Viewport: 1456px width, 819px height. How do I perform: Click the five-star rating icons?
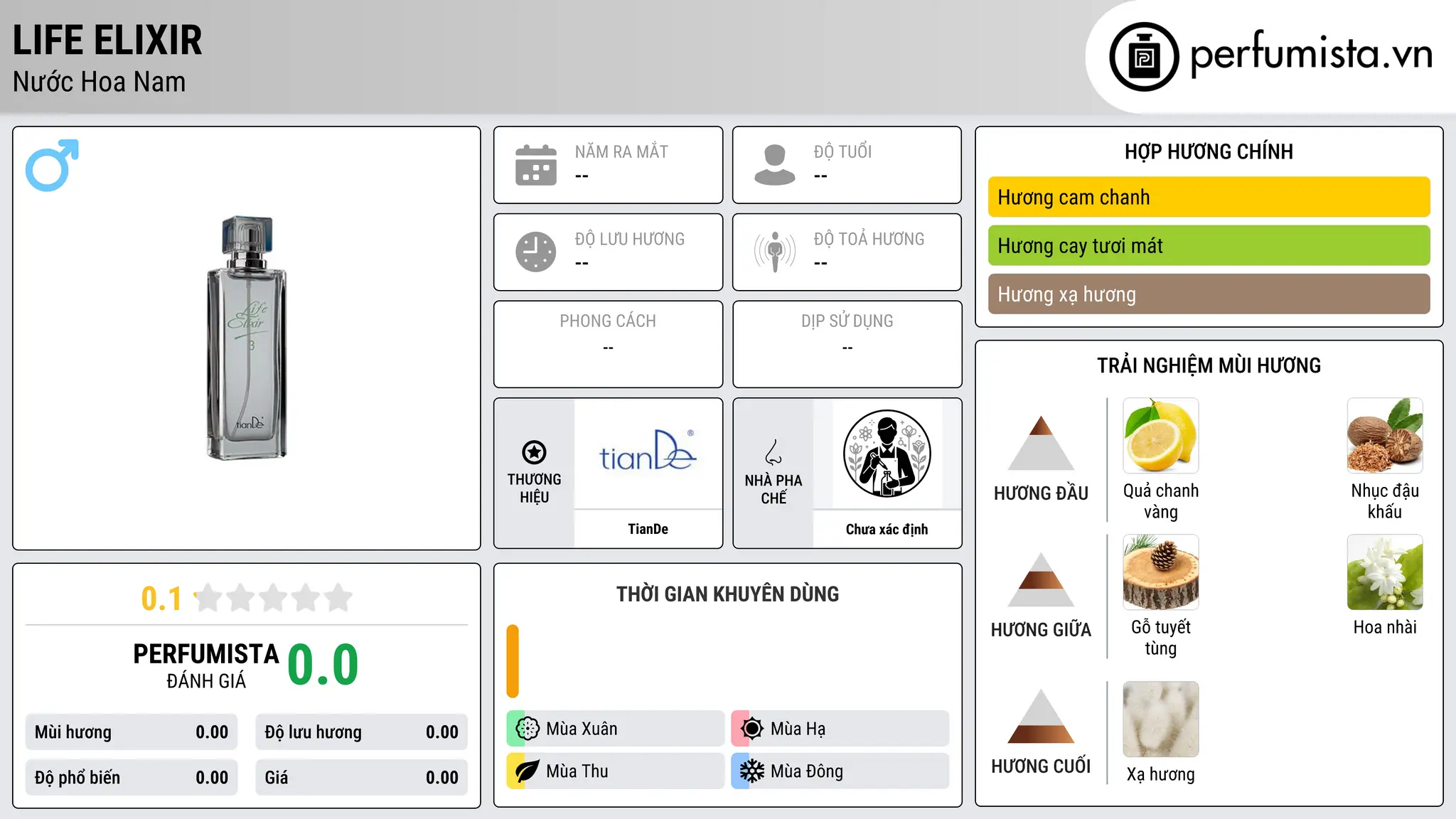273,598
